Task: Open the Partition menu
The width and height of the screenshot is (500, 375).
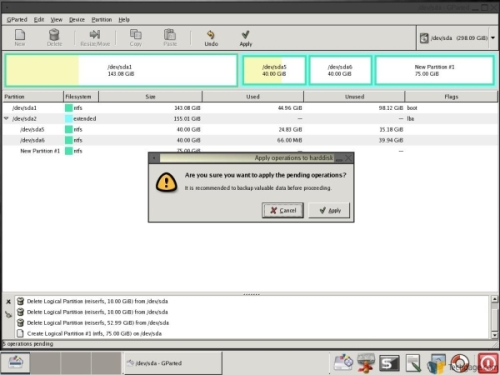Action: click(102, 20)
